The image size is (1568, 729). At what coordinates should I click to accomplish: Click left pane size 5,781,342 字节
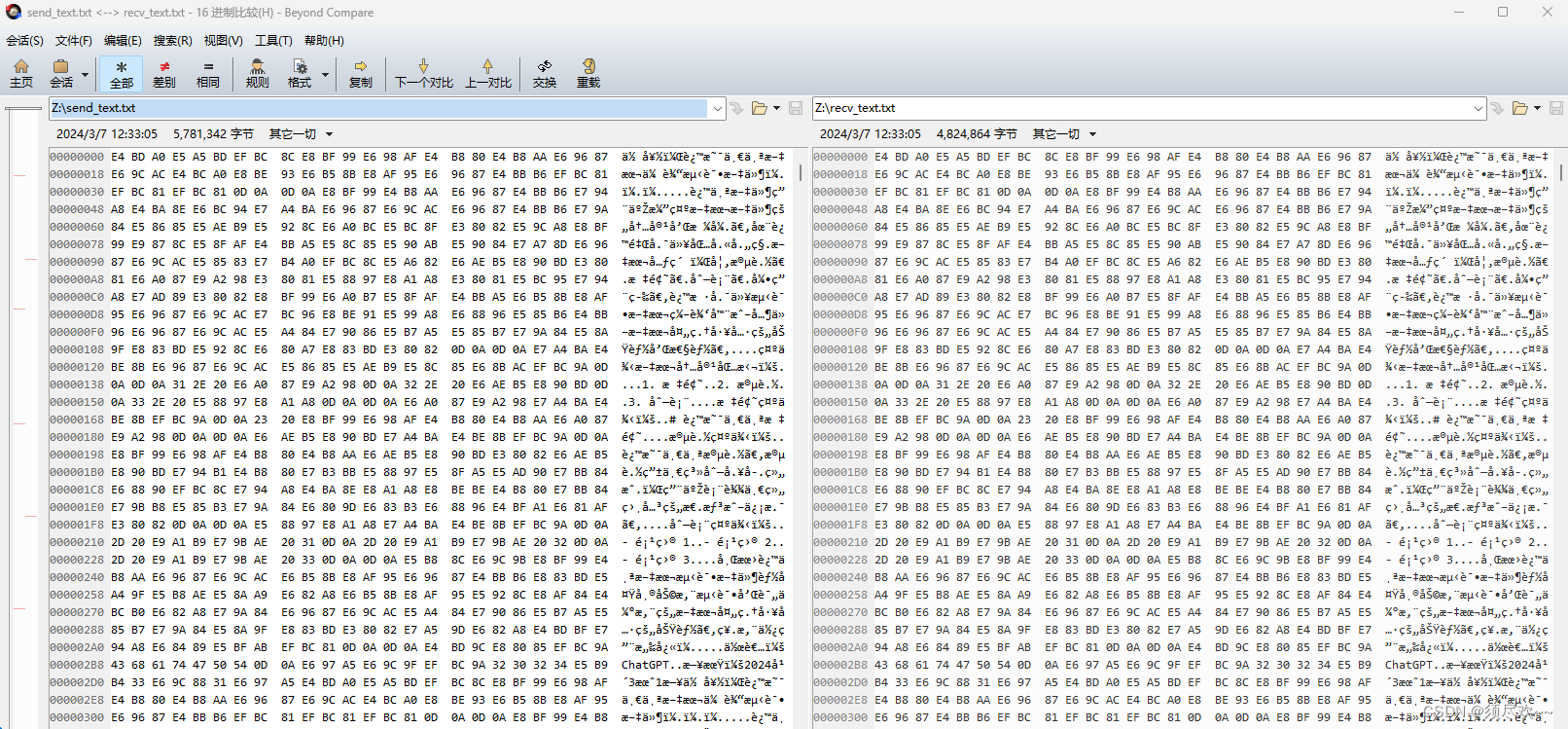(x=213, y=134)
